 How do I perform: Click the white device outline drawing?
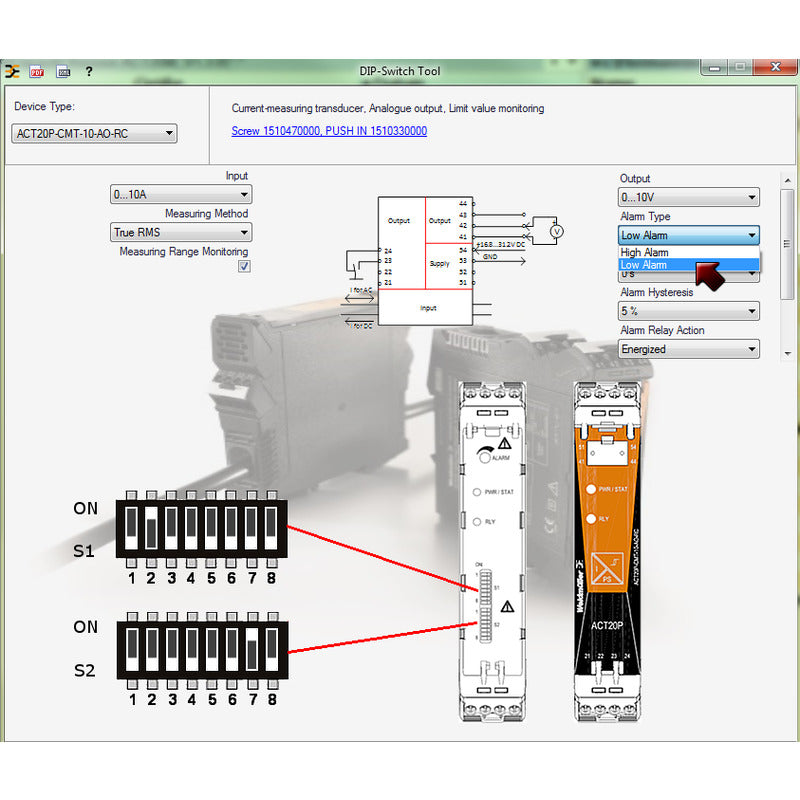[x=492, y=551]
